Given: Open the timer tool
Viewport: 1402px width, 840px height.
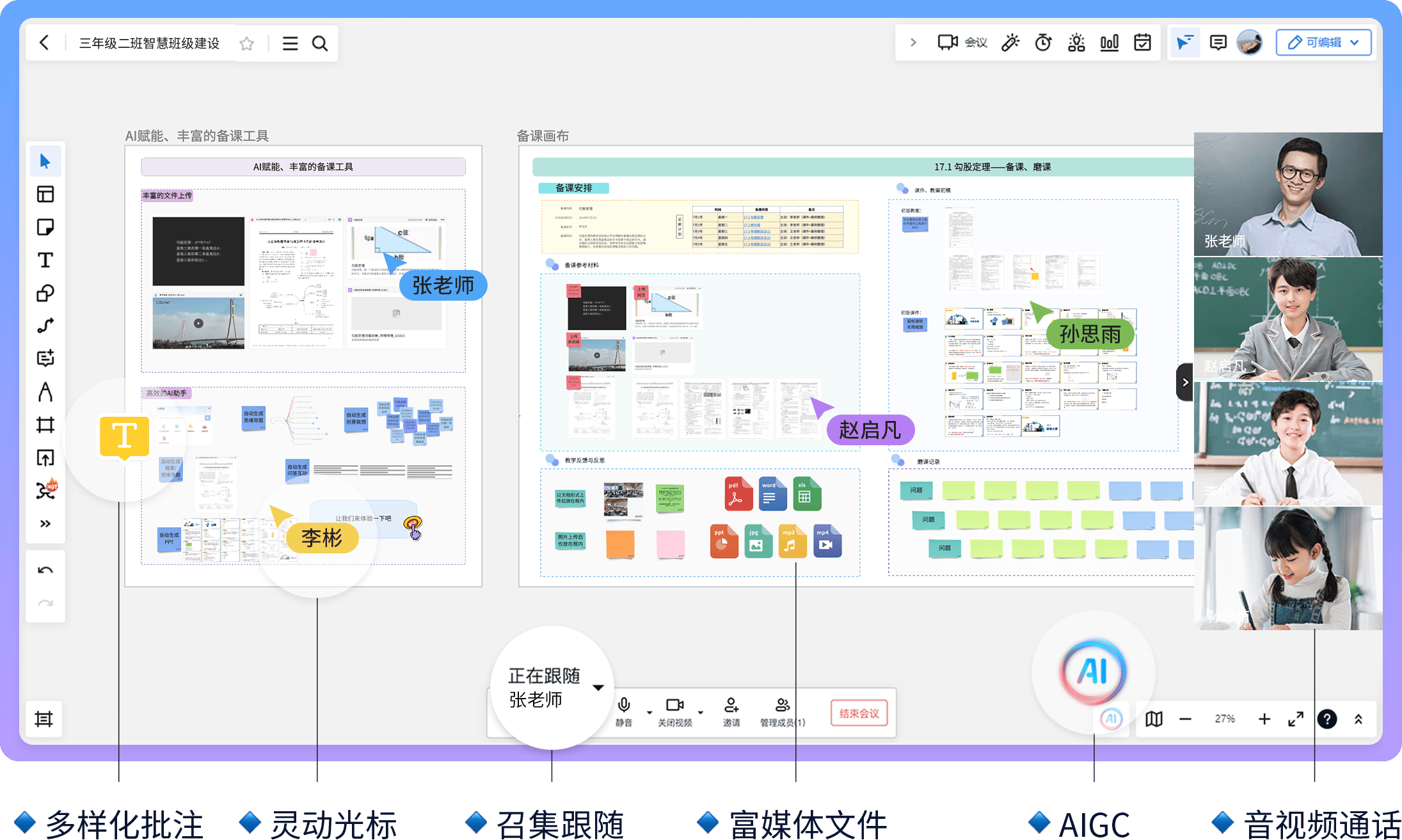Looking at the screenshot, I should pyautogui.click(x=1043, y=43).
